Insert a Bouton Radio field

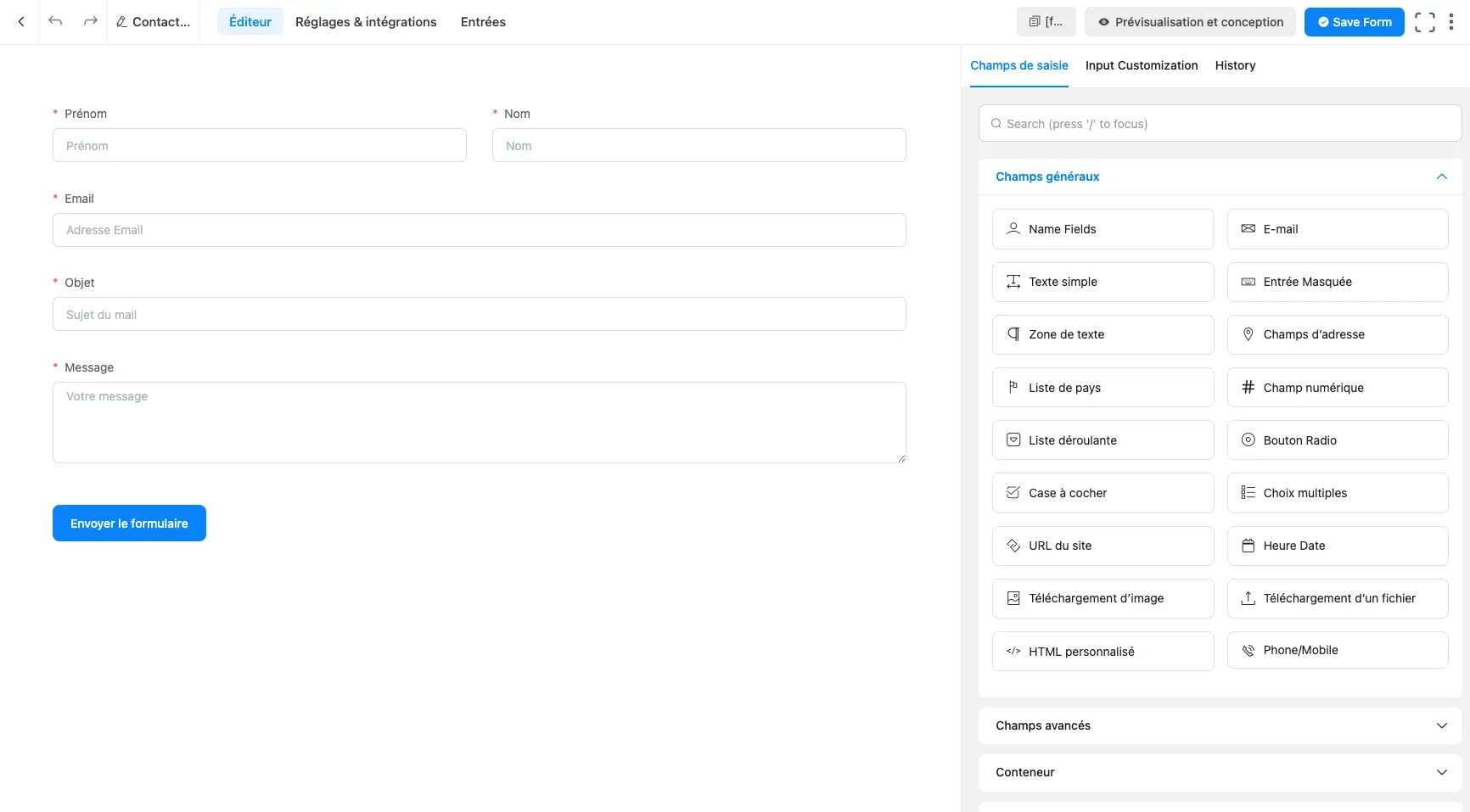tap(1337, 440)
